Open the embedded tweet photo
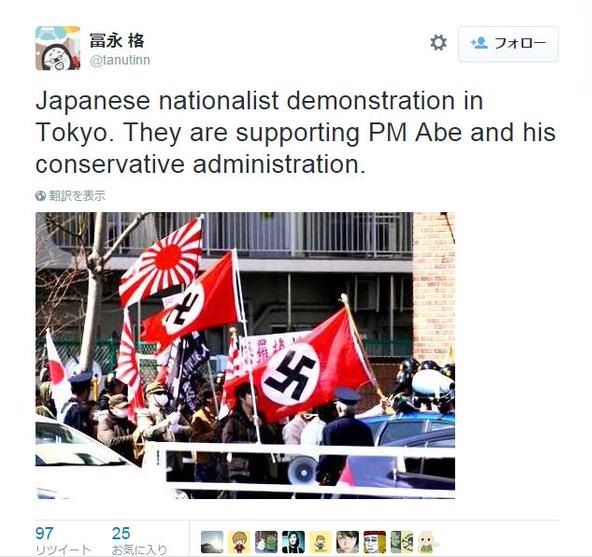Screen dimensions: 592x557 [x=245, y=355]
